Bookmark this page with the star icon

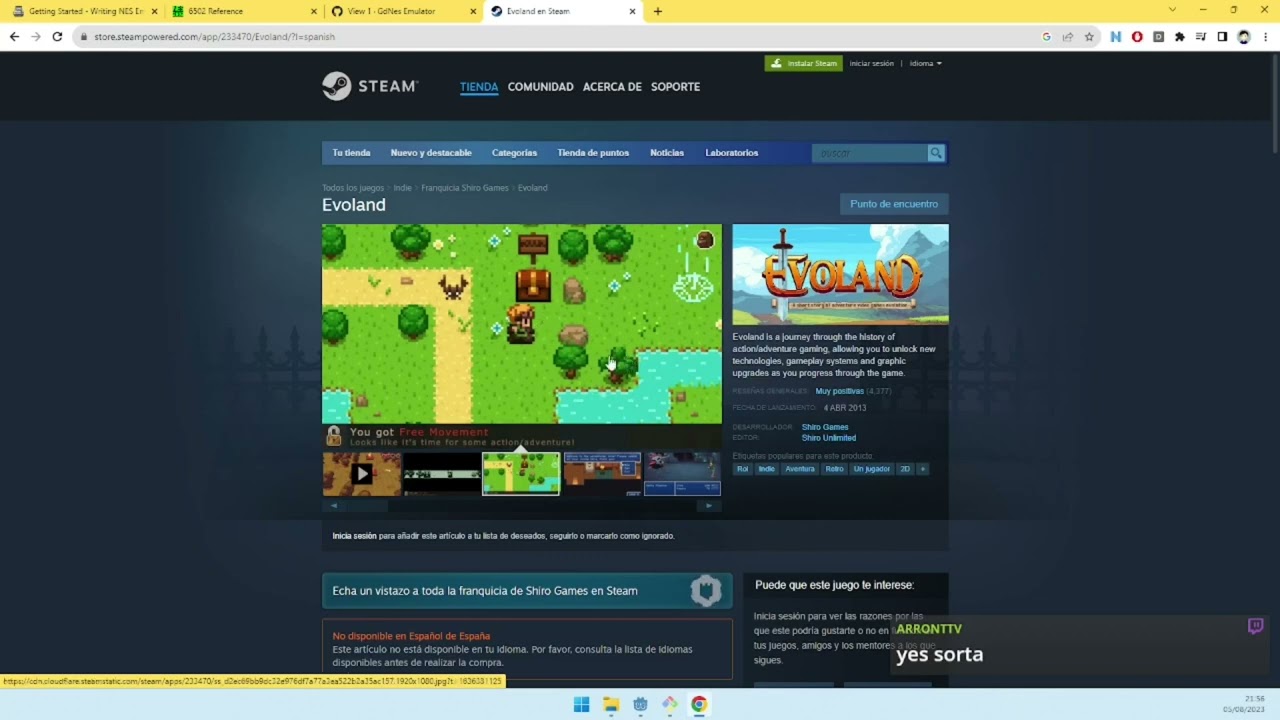point(1089,37)
